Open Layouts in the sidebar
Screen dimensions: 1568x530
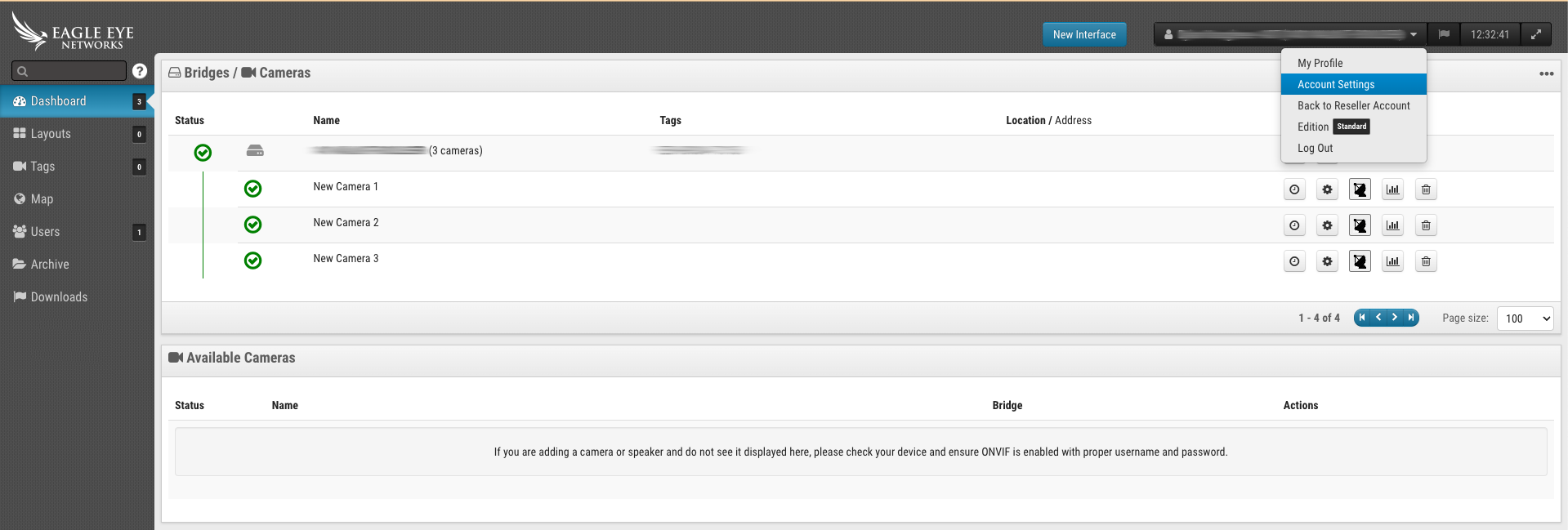(x=77, y=134)
